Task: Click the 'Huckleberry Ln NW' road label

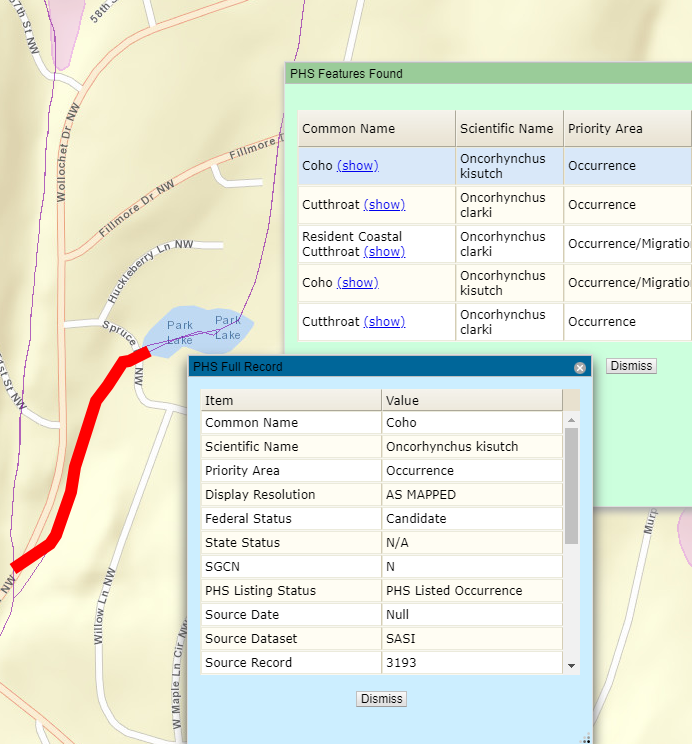Action: [149, 269]
